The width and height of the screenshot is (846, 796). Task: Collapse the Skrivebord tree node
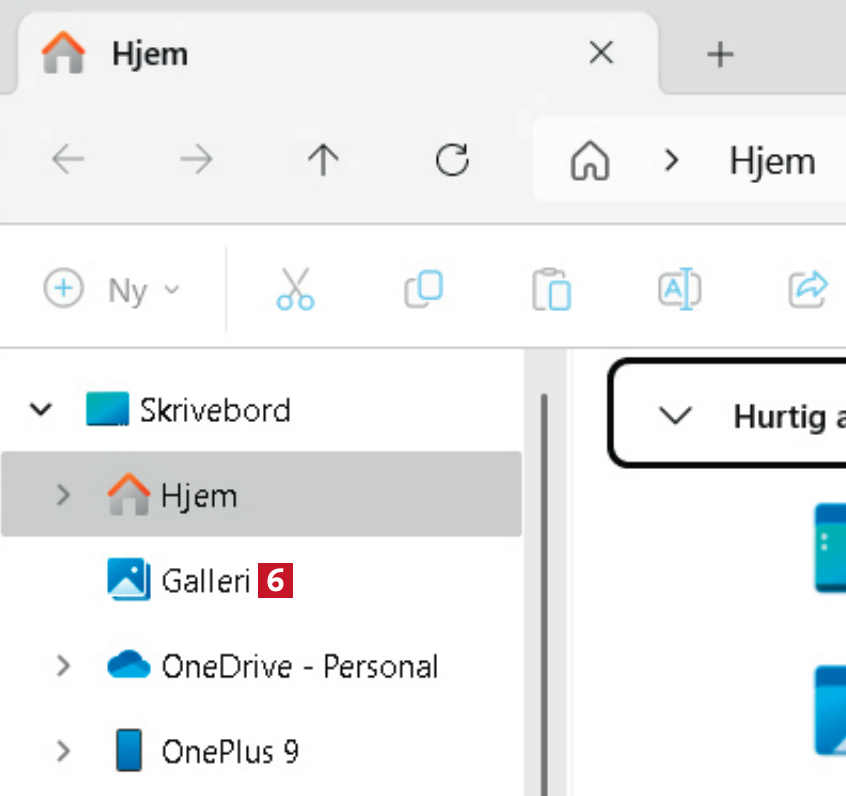(41, 409)
